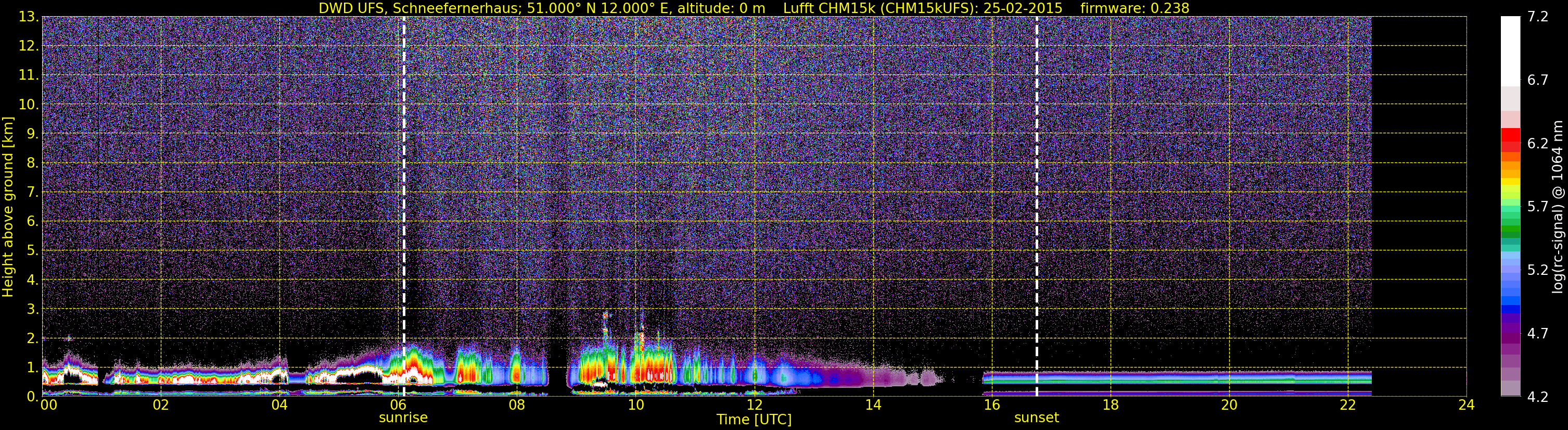Image resolution: width=1568 pixels, height=430 pixels.
Task: Click the '5.7' colorbar tick value
Action: click(1538, 207)
